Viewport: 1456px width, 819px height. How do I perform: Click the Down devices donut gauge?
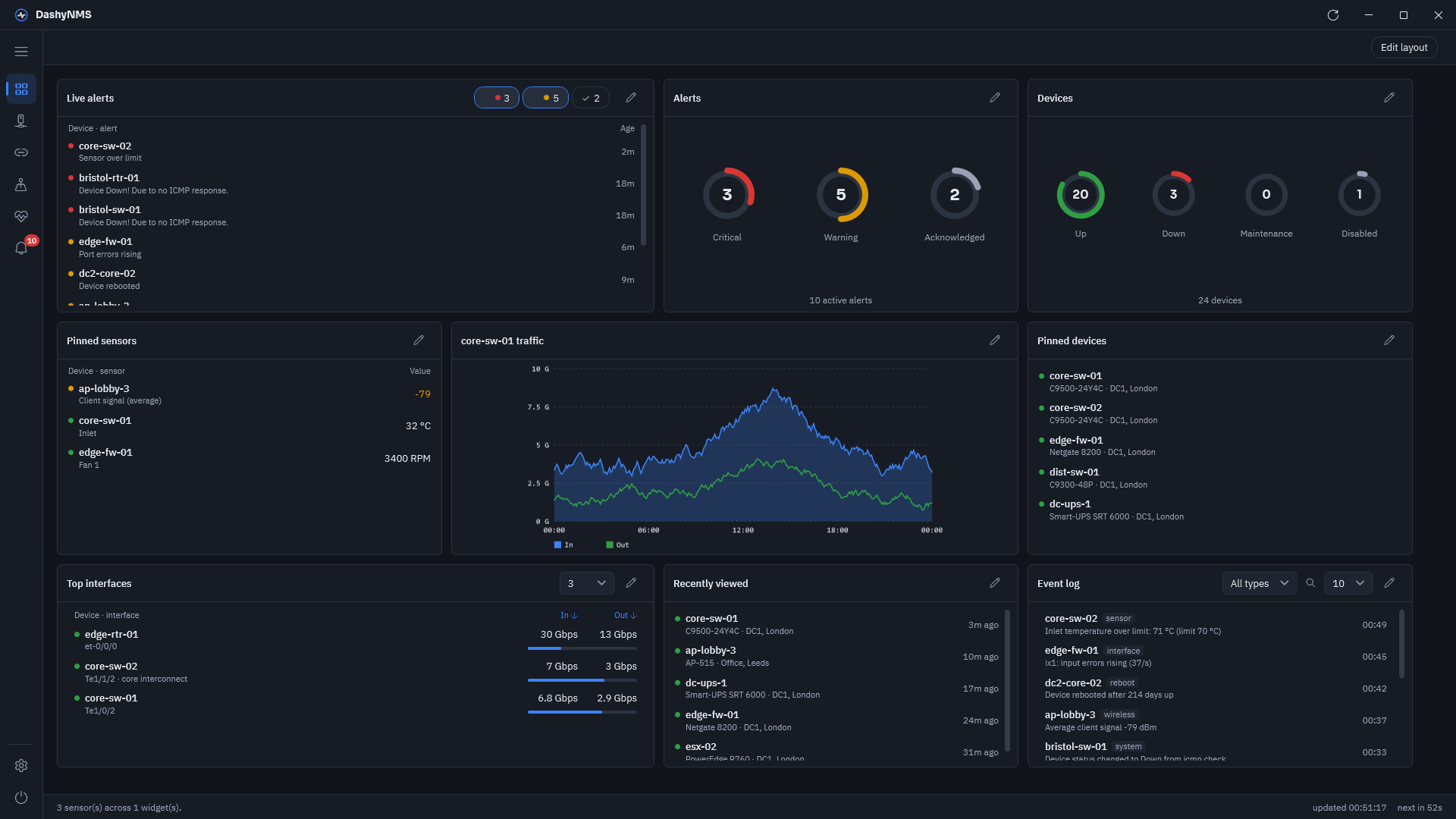click(x=1173, y=194)
